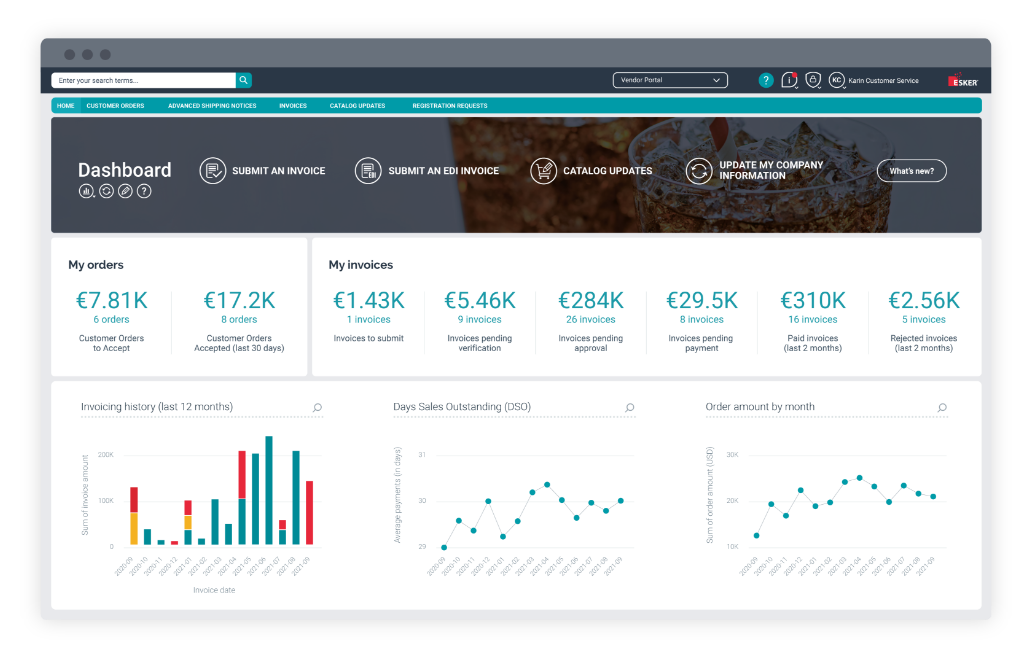
Task: Click the lowest first point on DSO chart
Action: tap(444, 547)
